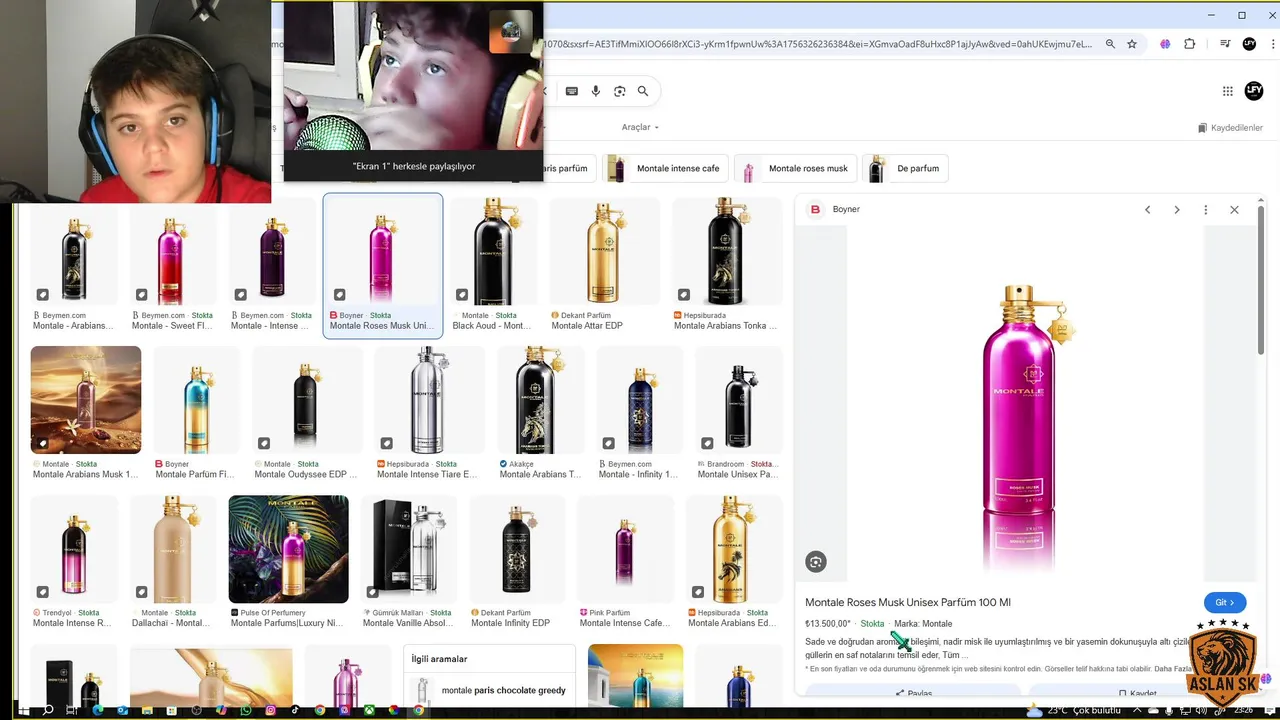Open the on-screen keyboard in Google search box
1280x720 pixels.
(x=572, y=91)
